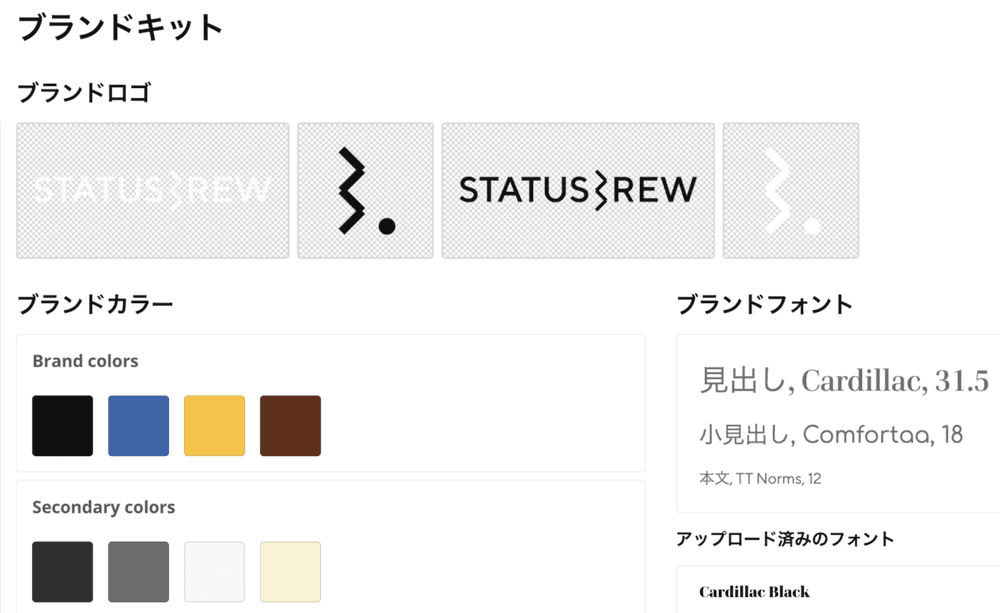Pick the brown brand color swatch
1000x613 pixels.
(291, 426)
